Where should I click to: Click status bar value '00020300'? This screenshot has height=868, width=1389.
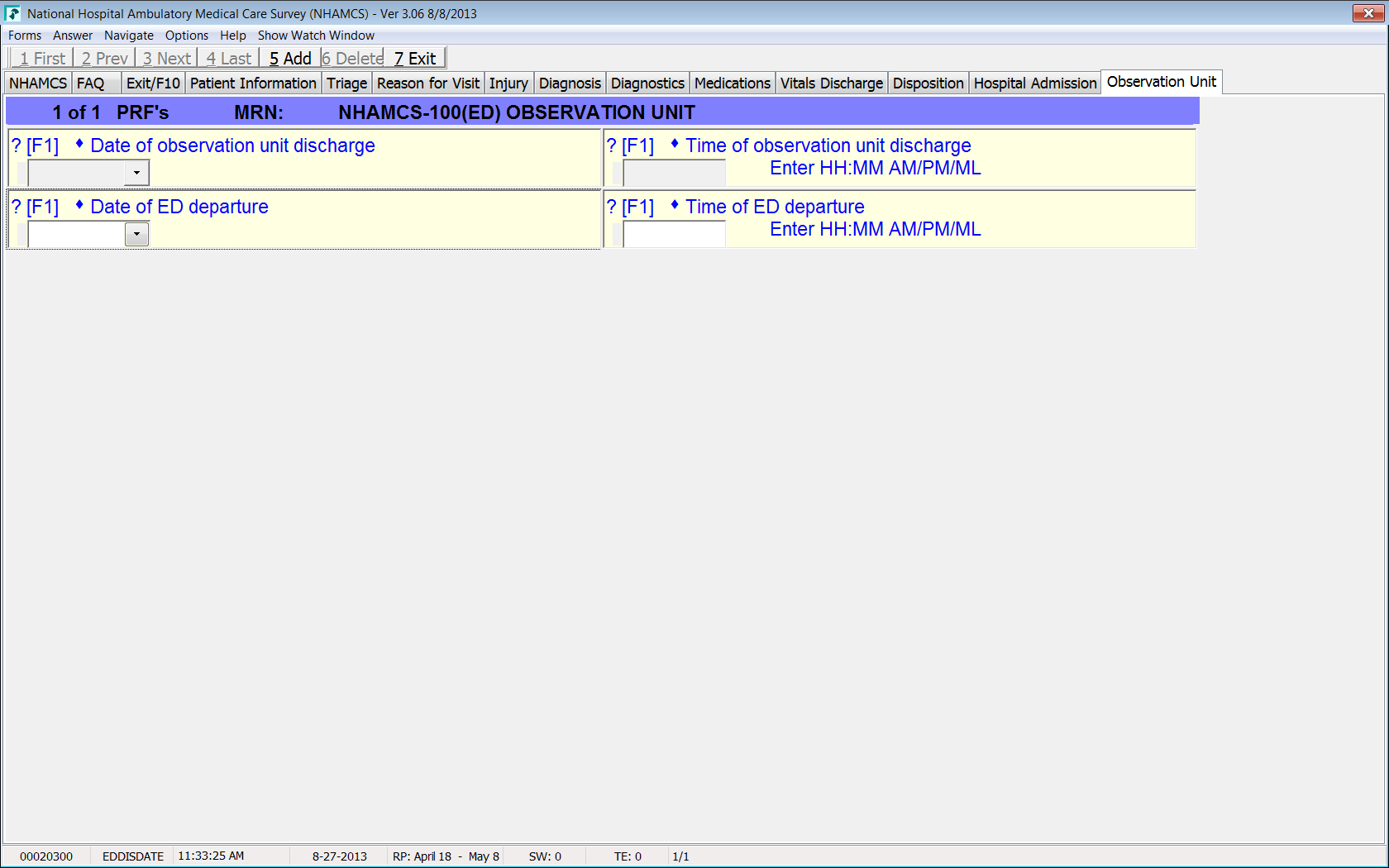(46, 856)
